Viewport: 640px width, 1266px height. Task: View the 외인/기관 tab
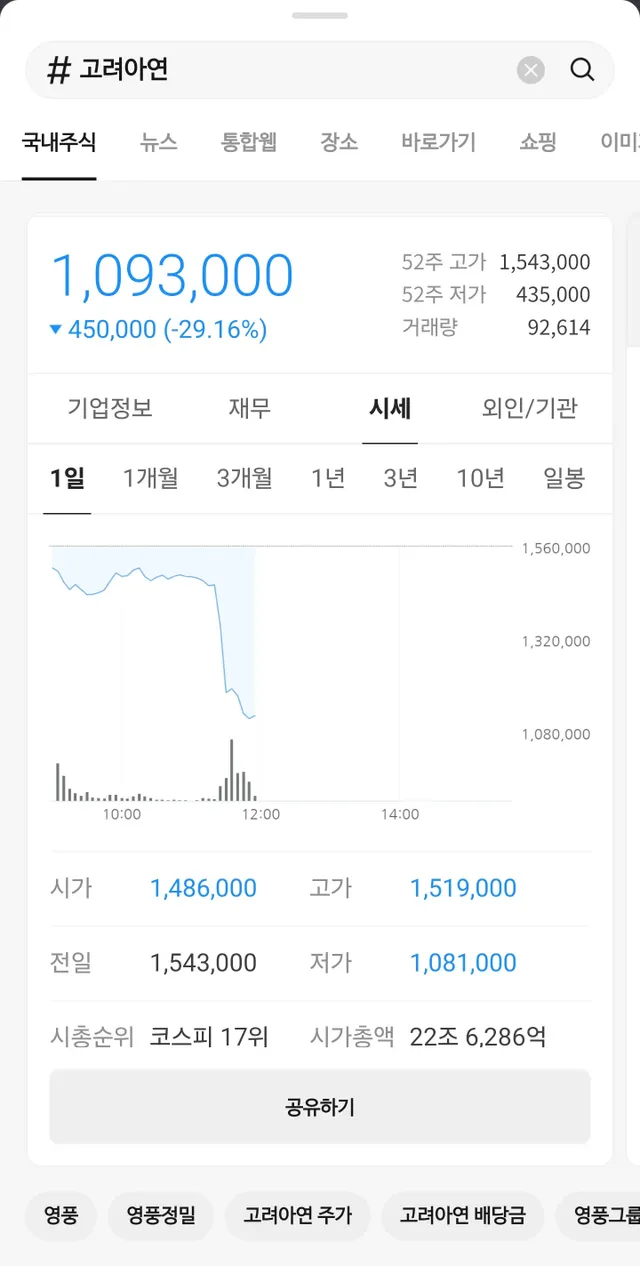530,408
